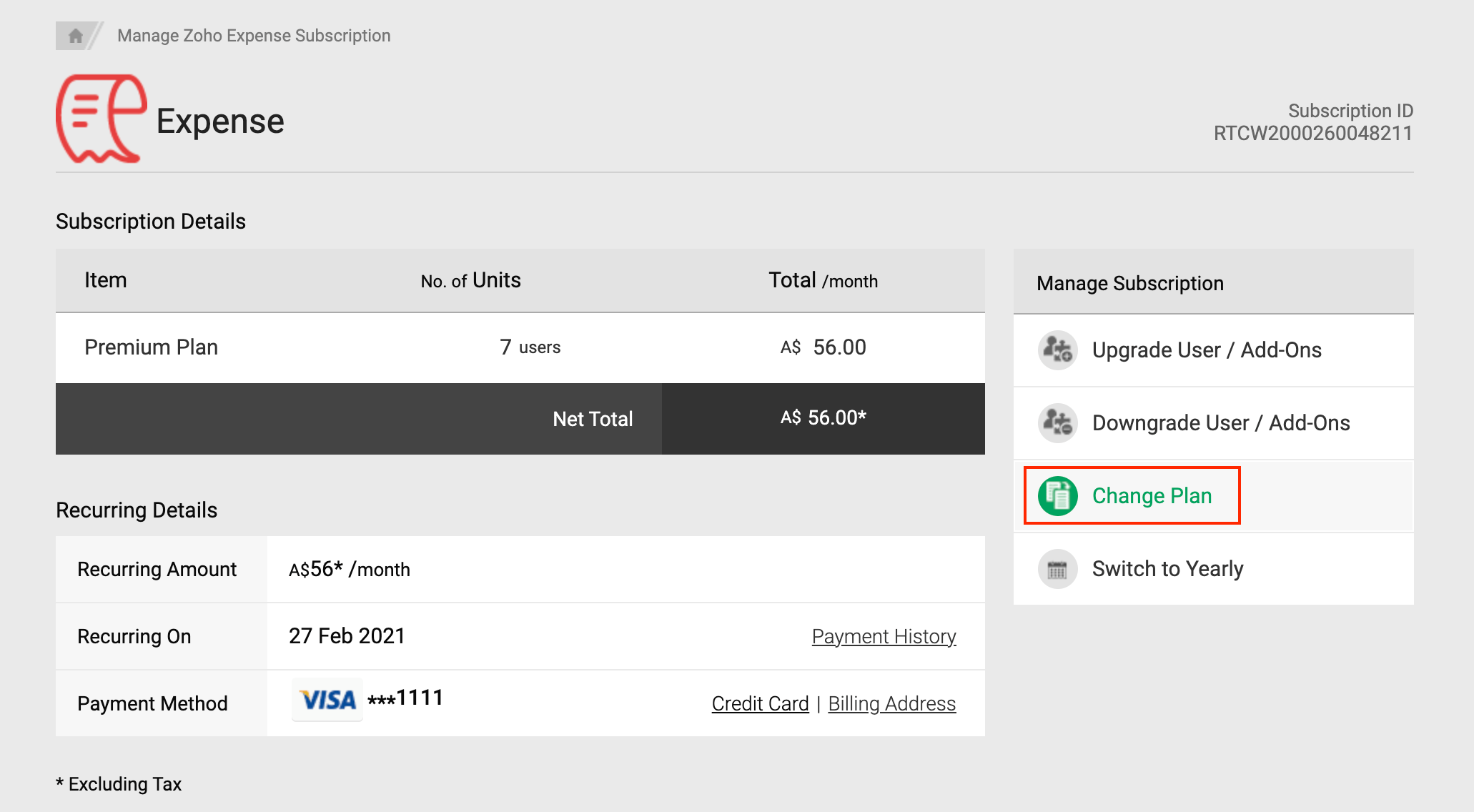
Task: Click the masked card number ***1111
Action: [405, 698]
